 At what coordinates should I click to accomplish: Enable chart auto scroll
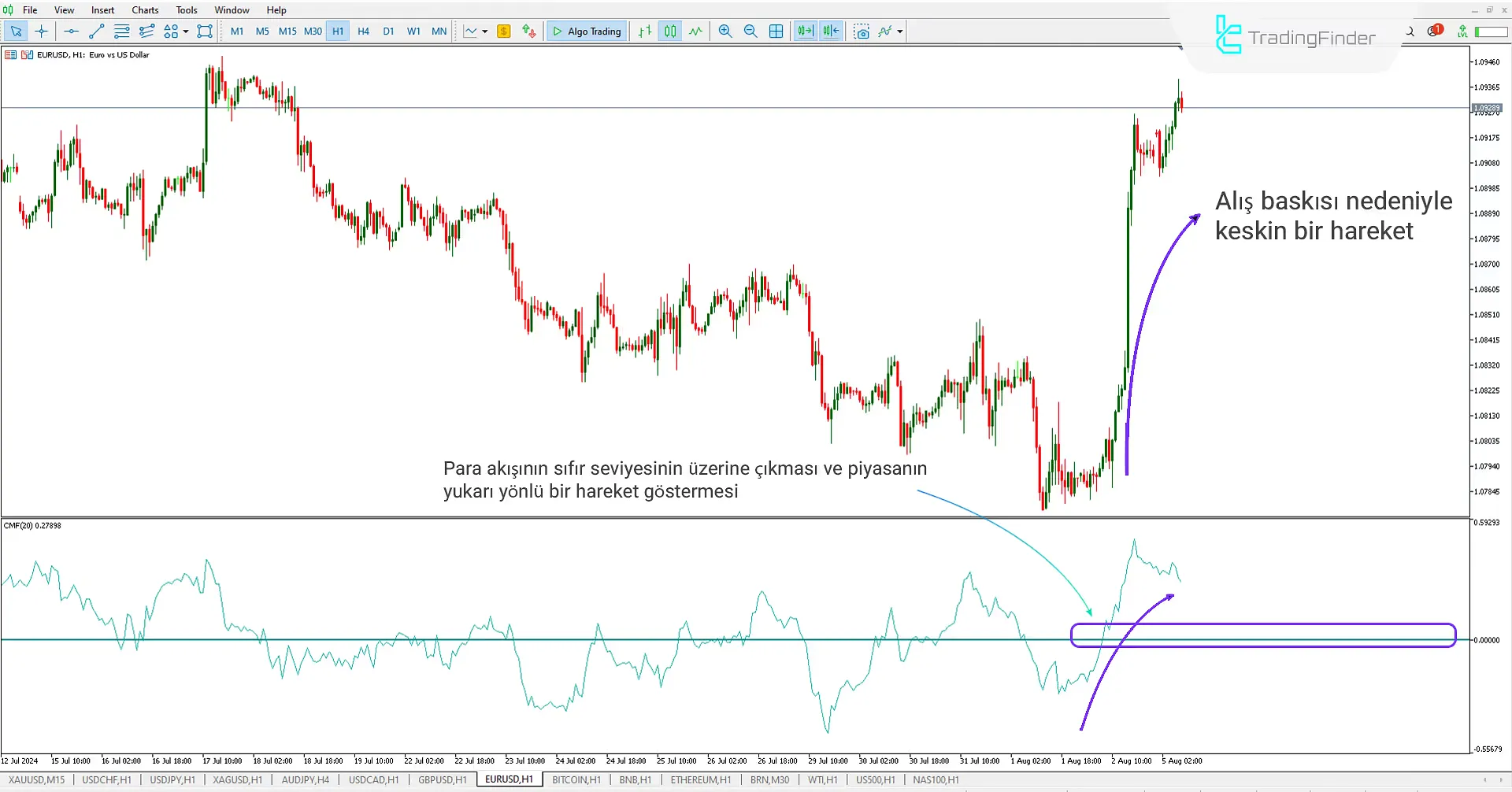pyautogui.click(x=805, y=31)
